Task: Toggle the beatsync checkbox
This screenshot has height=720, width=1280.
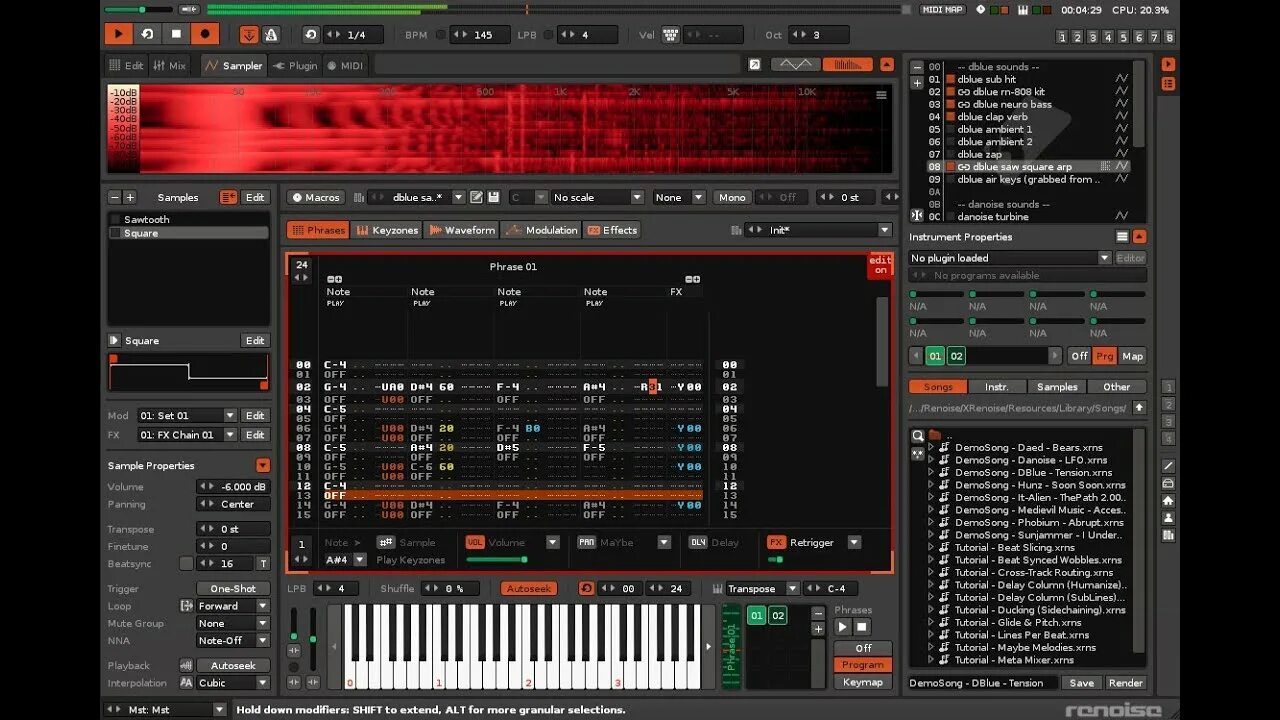Action: (186, 563)
